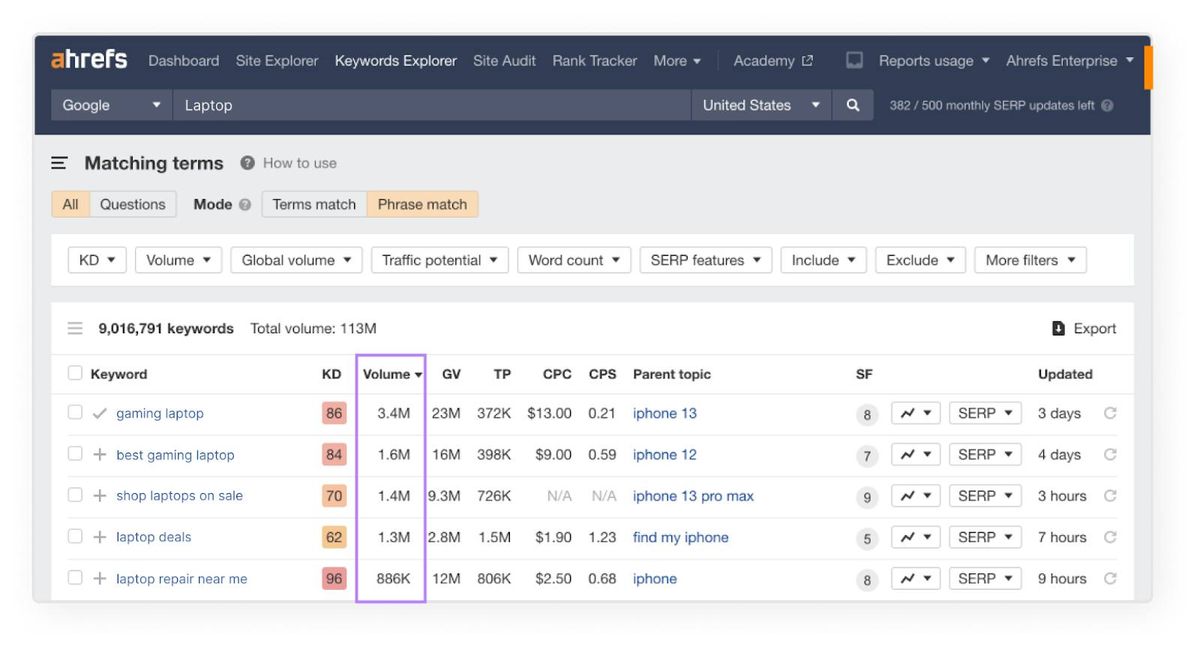1200x650 pixels.
Task: Click the Ahrefs logo
Action: [x=89, y=60]
